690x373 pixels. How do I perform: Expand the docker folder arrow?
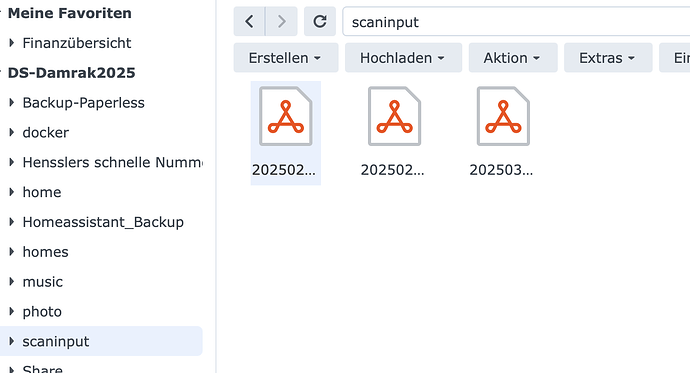12,132
